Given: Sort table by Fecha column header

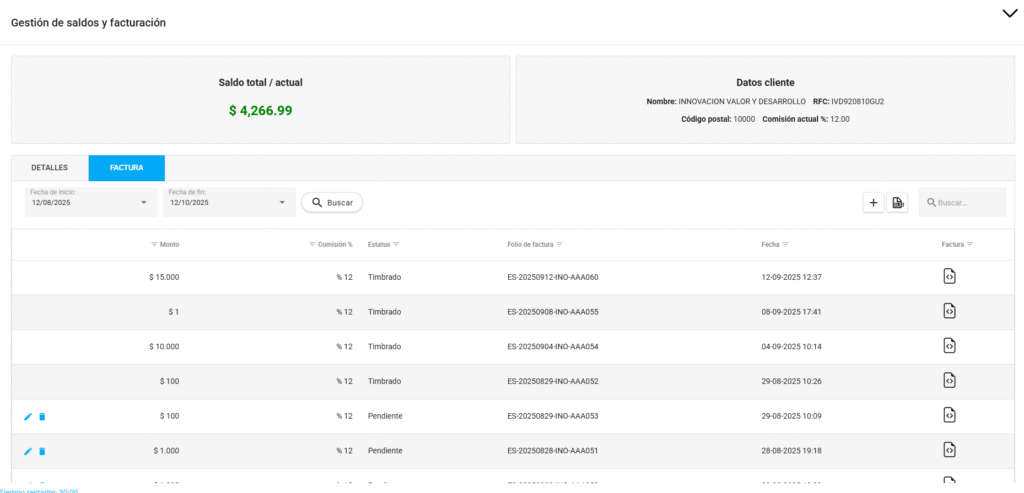Looking at the screenshot, I should click(770, 245).
